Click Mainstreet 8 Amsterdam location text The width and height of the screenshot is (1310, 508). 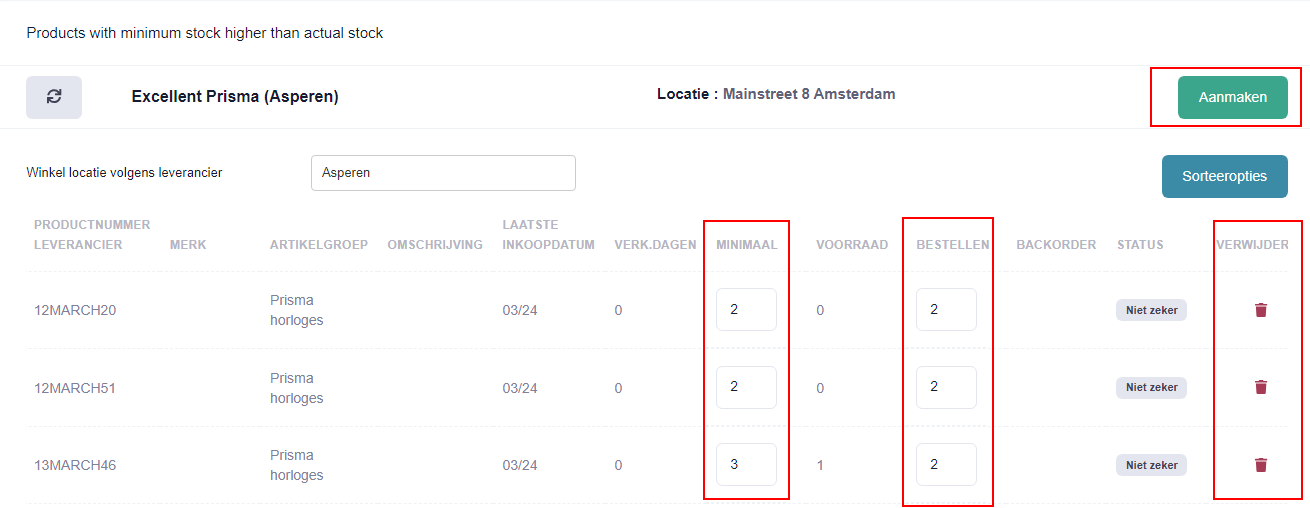point(809,94)
